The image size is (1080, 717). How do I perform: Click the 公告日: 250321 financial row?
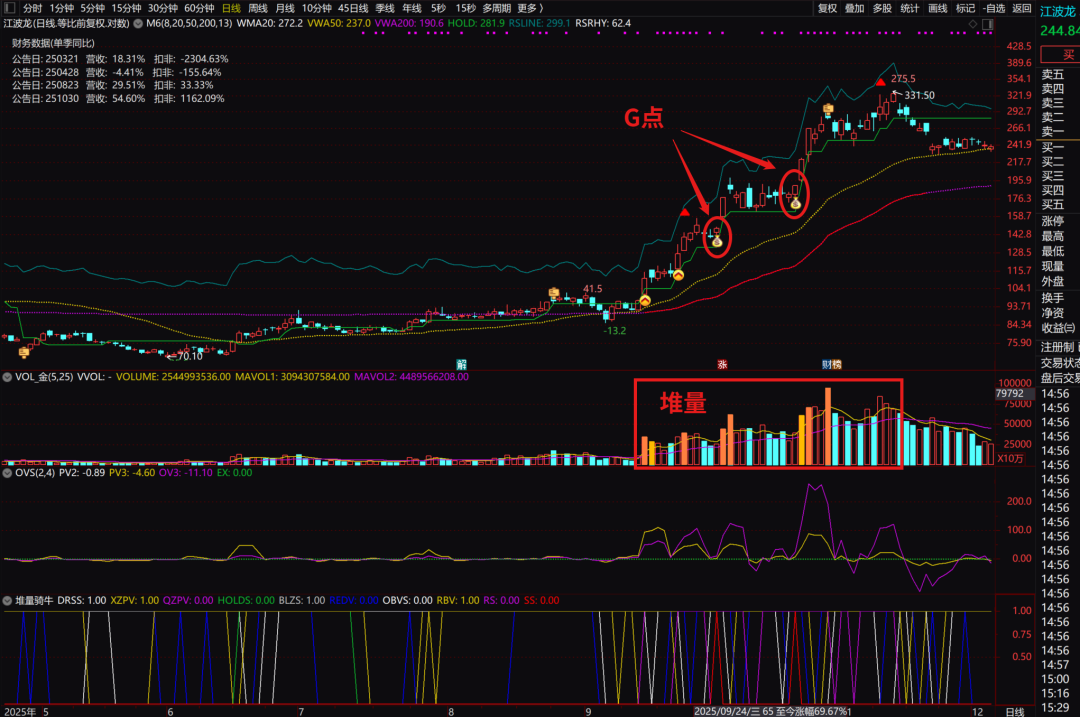pyautogui.click(x=120, y=59)
